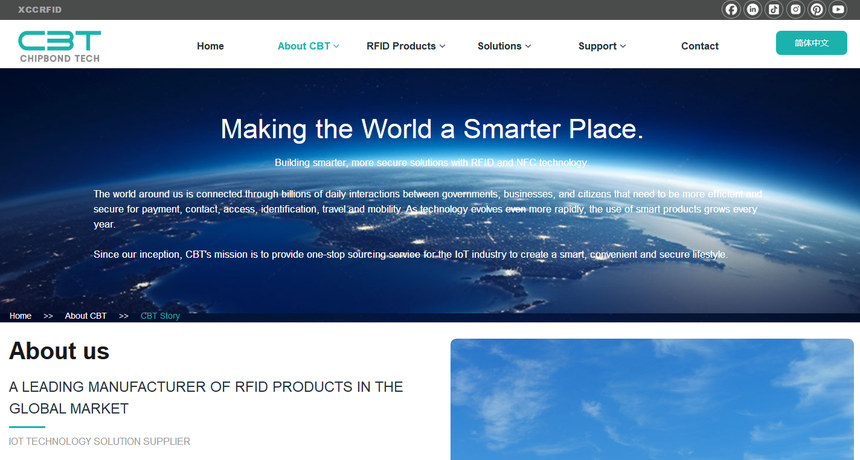Click the About us heading
The width and height of the screenshot is (860, 460).
pos(59,351)
